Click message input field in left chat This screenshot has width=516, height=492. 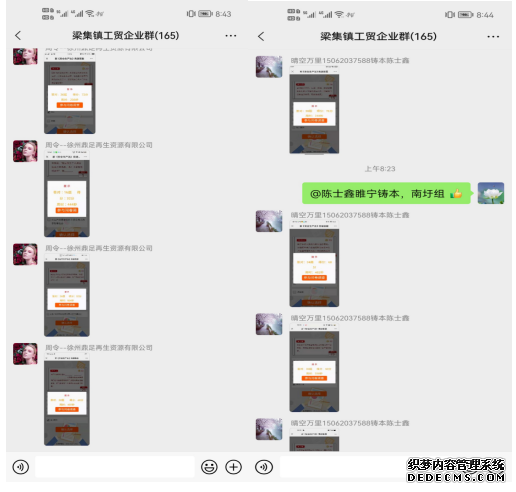[115, 467]
